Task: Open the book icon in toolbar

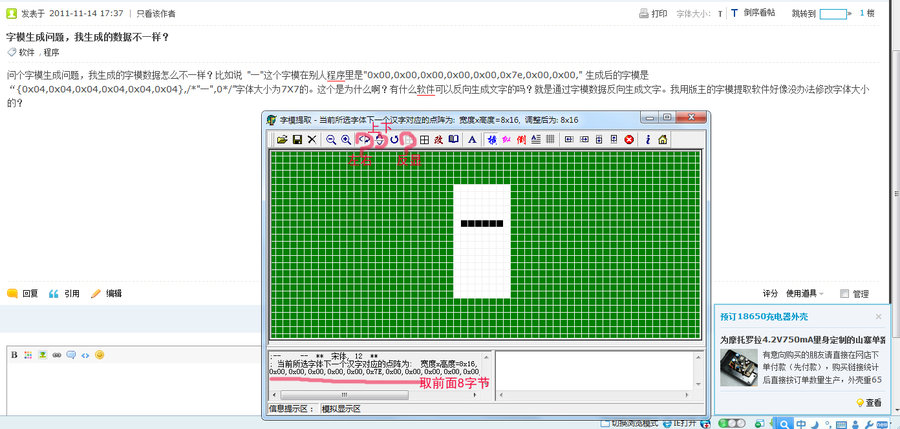Action: click(x=453, y=140)
